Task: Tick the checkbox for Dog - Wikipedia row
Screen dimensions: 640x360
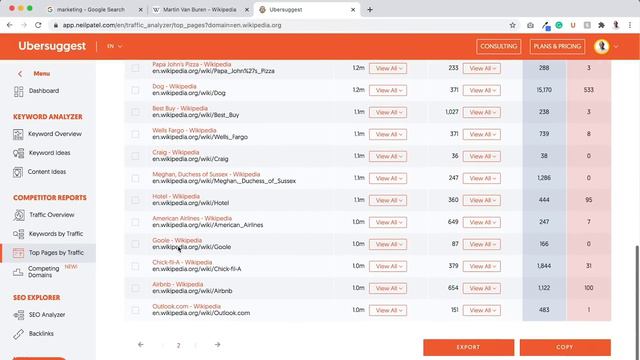Action: 135,90
